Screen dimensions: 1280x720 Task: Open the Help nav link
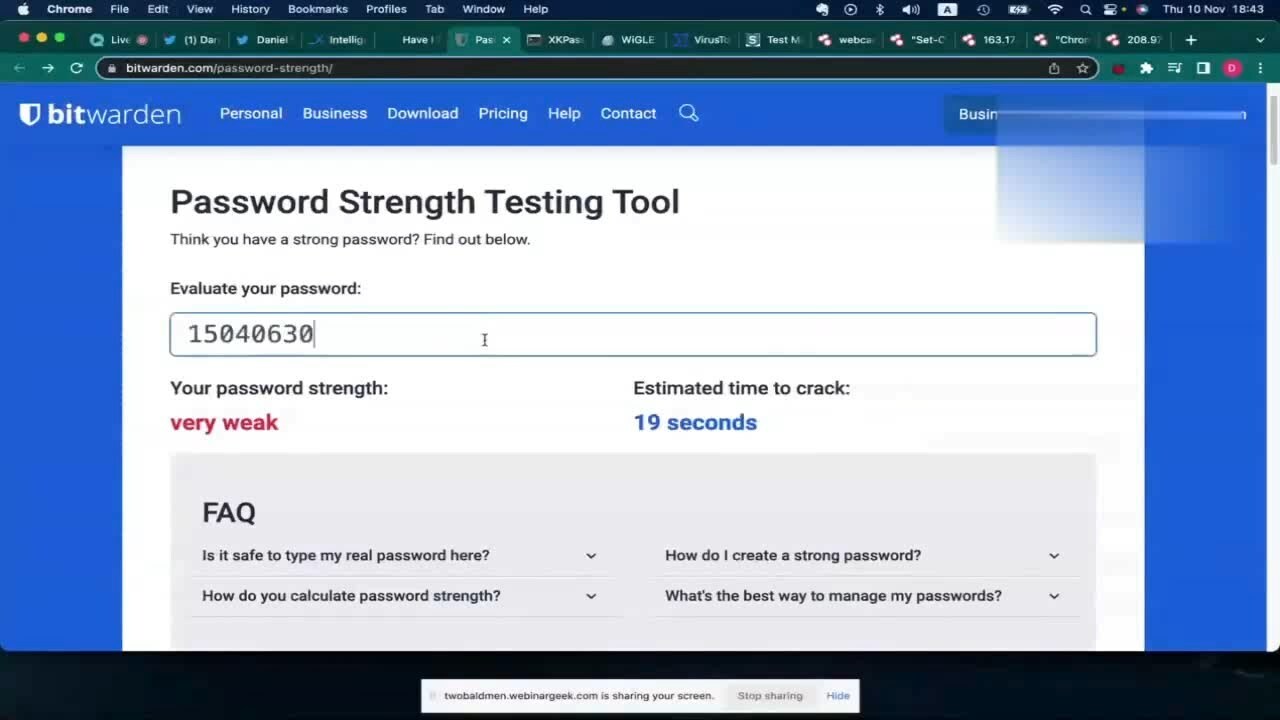pos(564,113)
